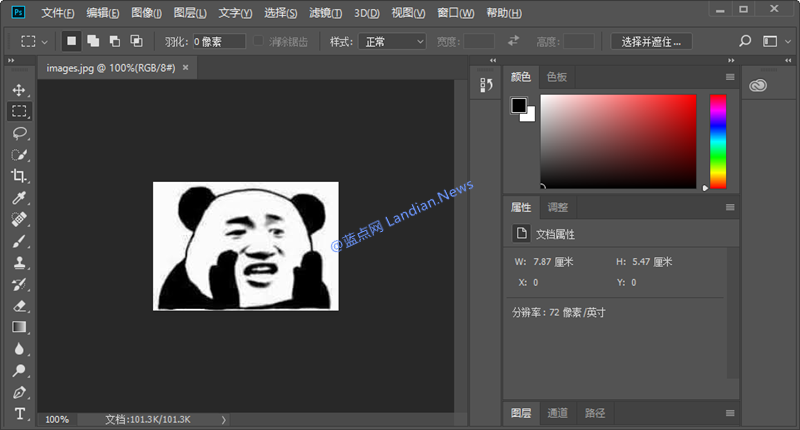Select the Blur tool
Viewport: 800px width, 430px height.
coord(19,349)
